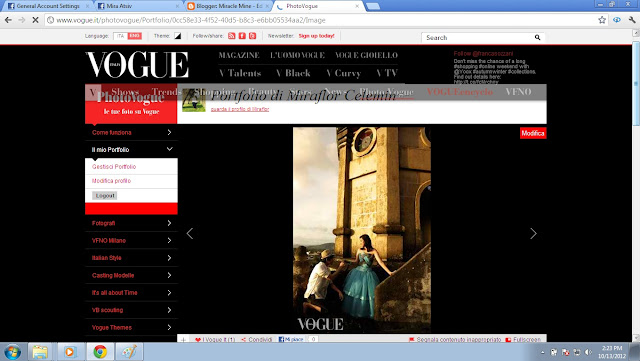Click the Sign up today newsletter link
640x361 pixels.
click(x=316, y=36)
